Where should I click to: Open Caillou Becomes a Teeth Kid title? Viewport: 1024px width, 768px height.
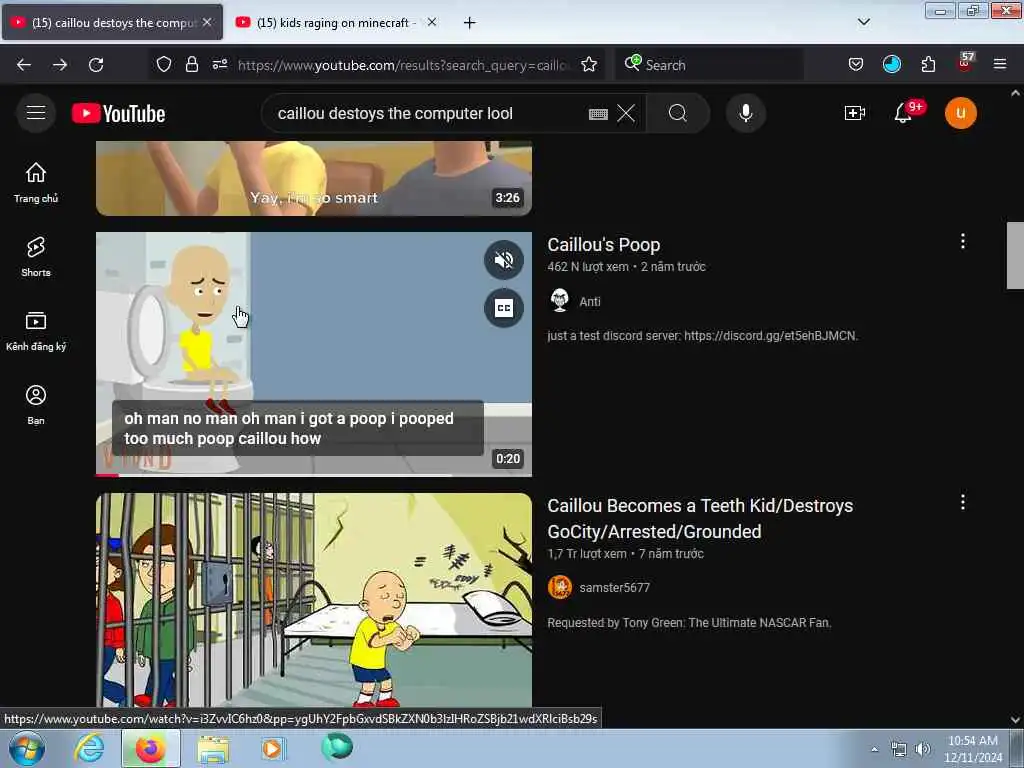(x=700, y=519)
